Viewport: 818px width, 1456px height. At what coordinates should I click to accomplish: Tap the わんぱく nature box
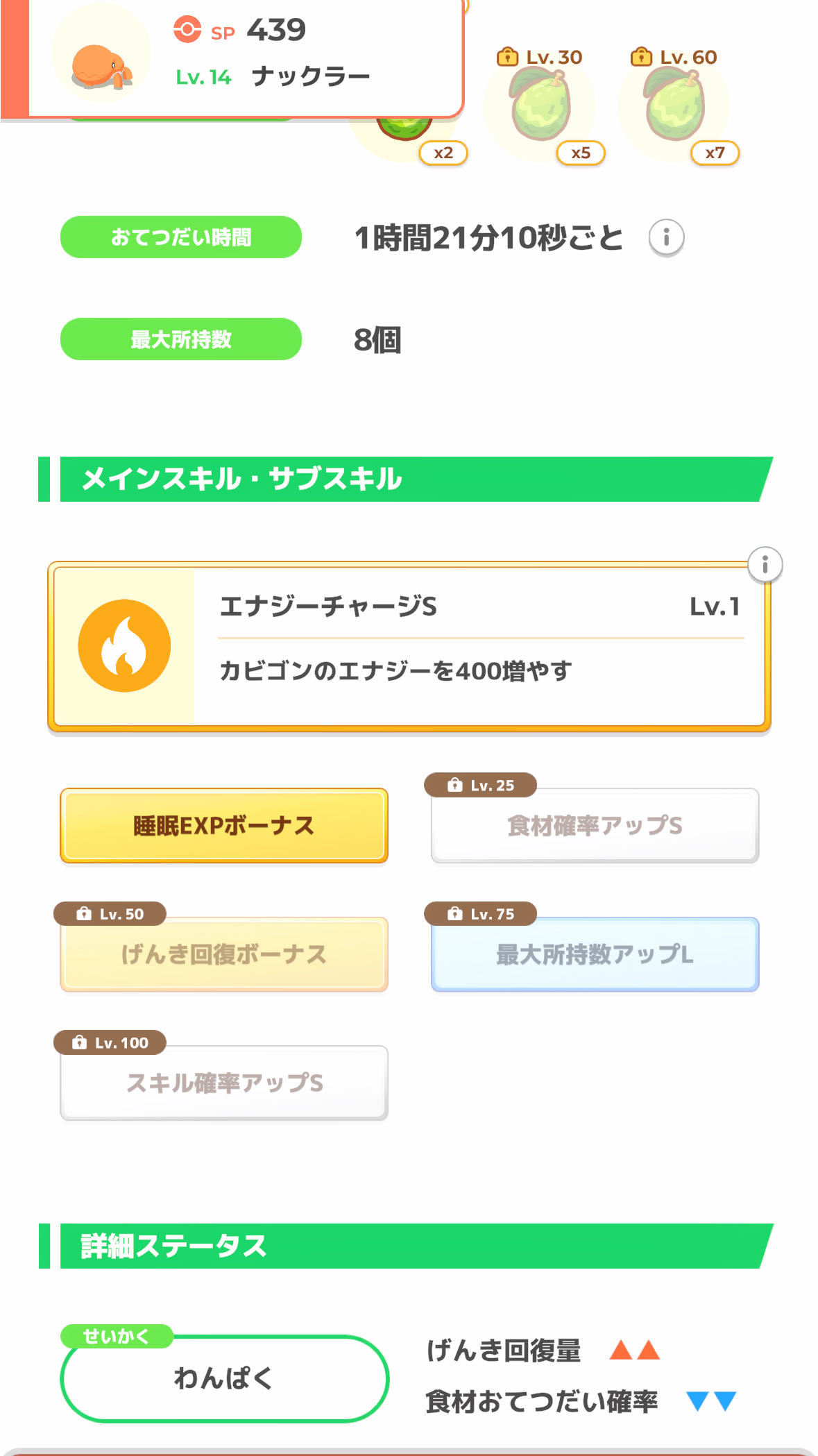coord(223,1378)
